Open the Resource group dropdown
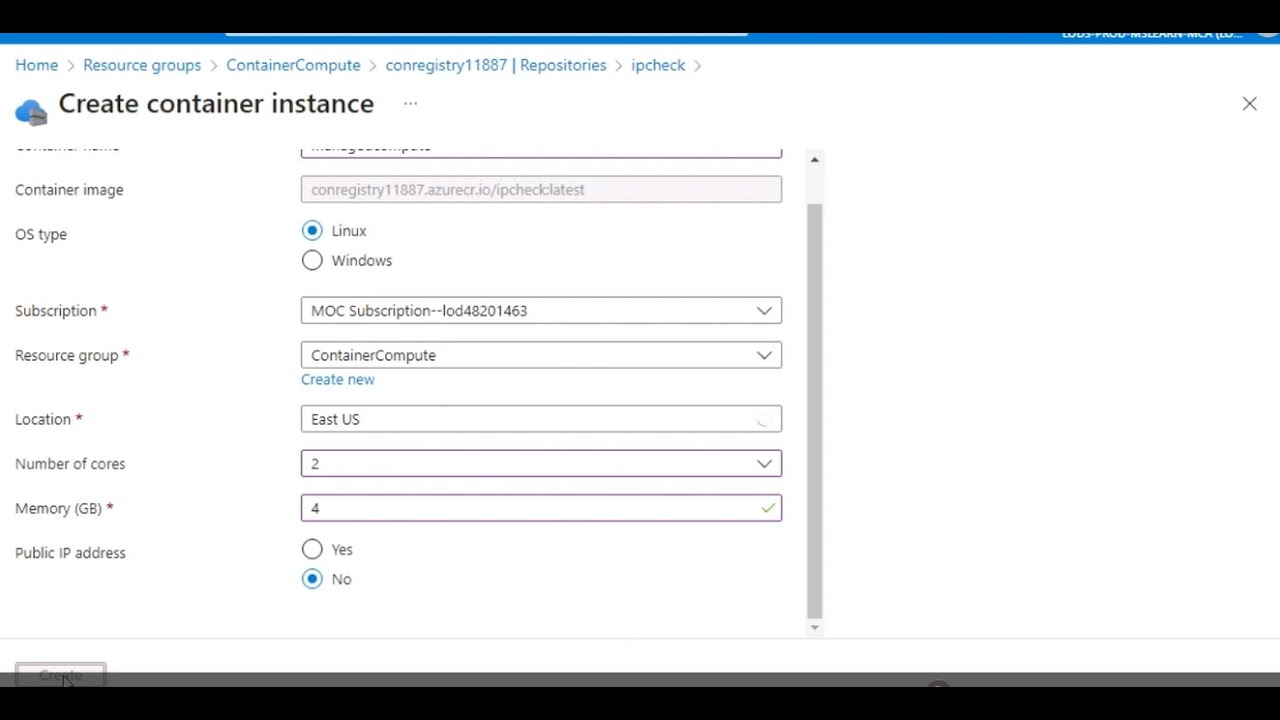 click(x=541, y=355)
